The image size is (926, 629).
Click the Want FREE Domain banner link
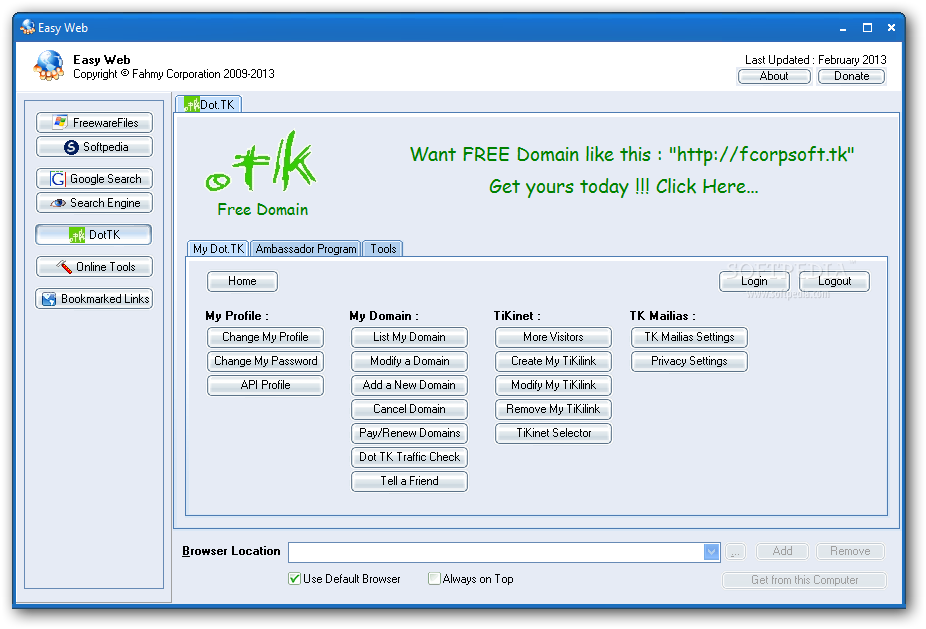(632, 155)
